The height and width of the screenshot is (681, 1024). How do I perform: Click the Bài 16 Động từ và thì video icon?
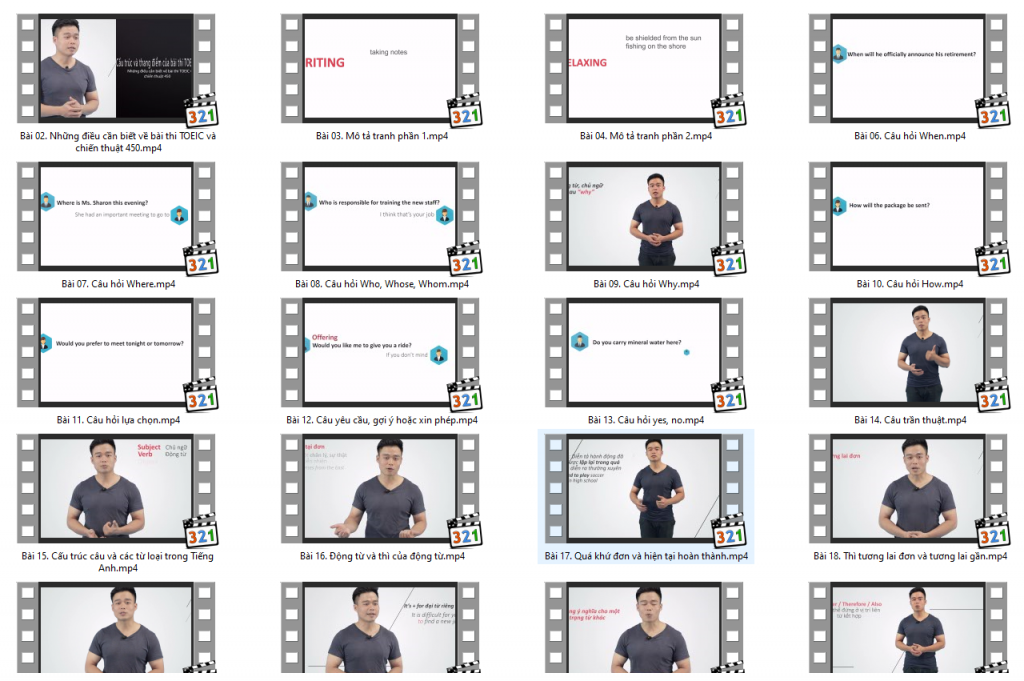(x=381, y=489)
